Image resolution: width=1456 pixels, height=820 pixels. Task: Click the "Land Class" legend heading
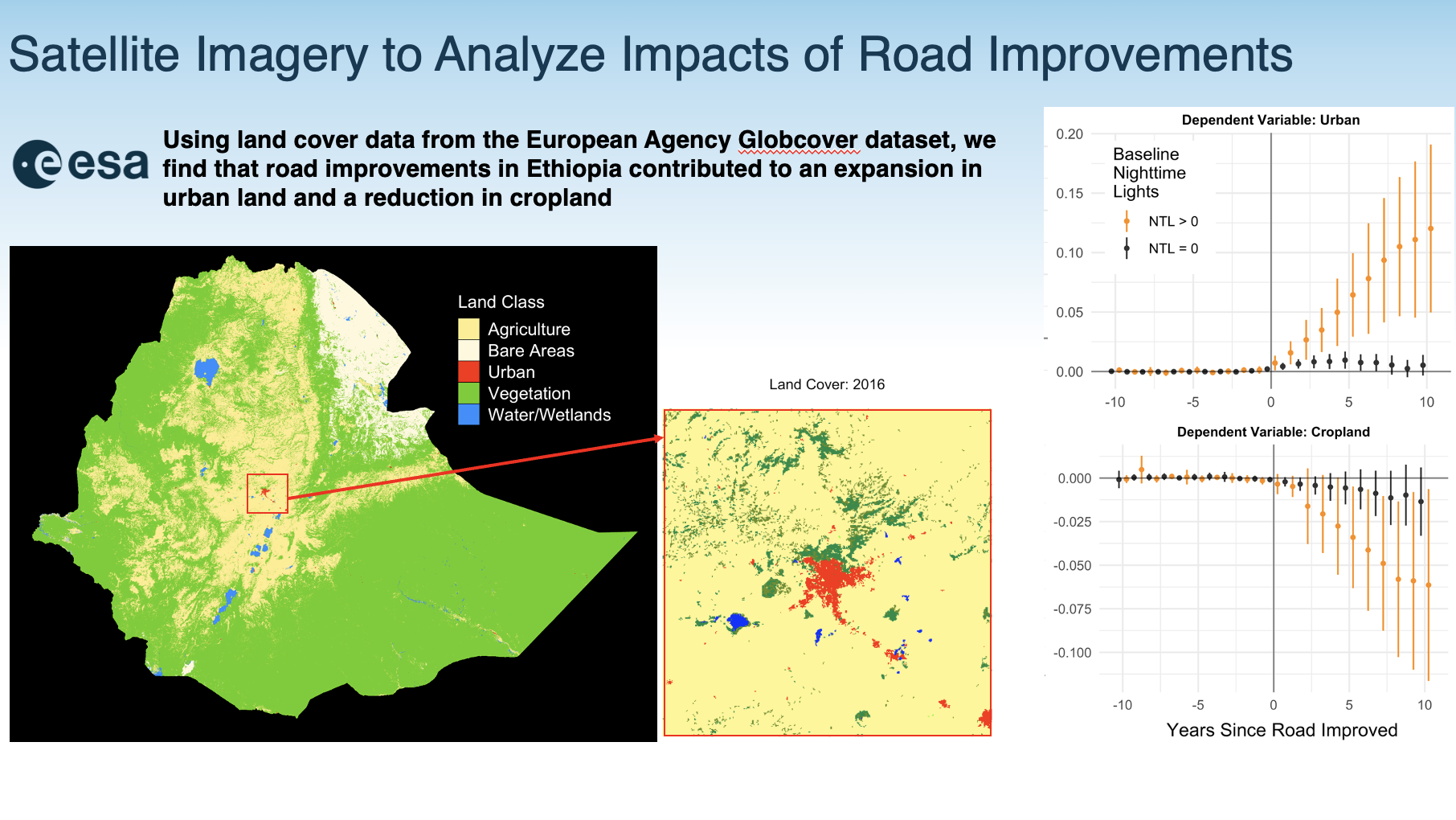(501, 302)
